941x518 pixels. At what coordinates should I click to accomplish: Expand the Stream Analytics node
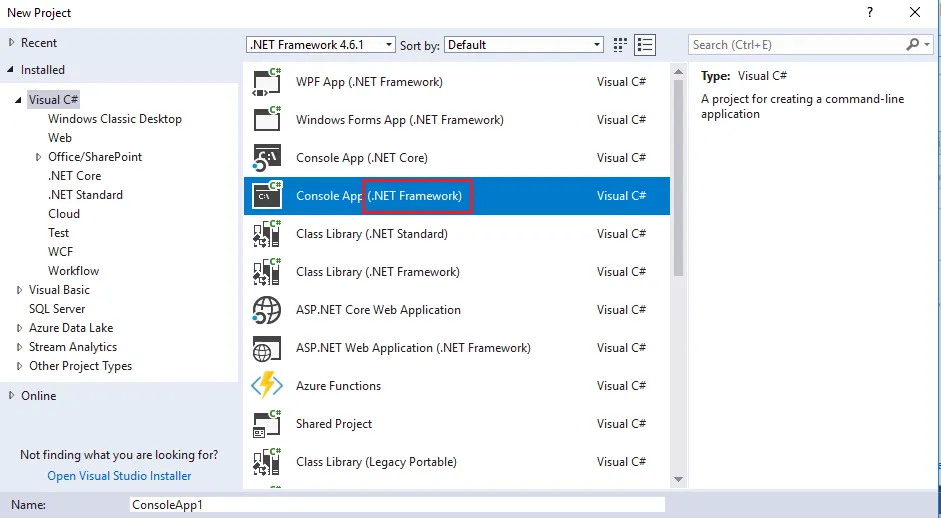pos(19,347)
